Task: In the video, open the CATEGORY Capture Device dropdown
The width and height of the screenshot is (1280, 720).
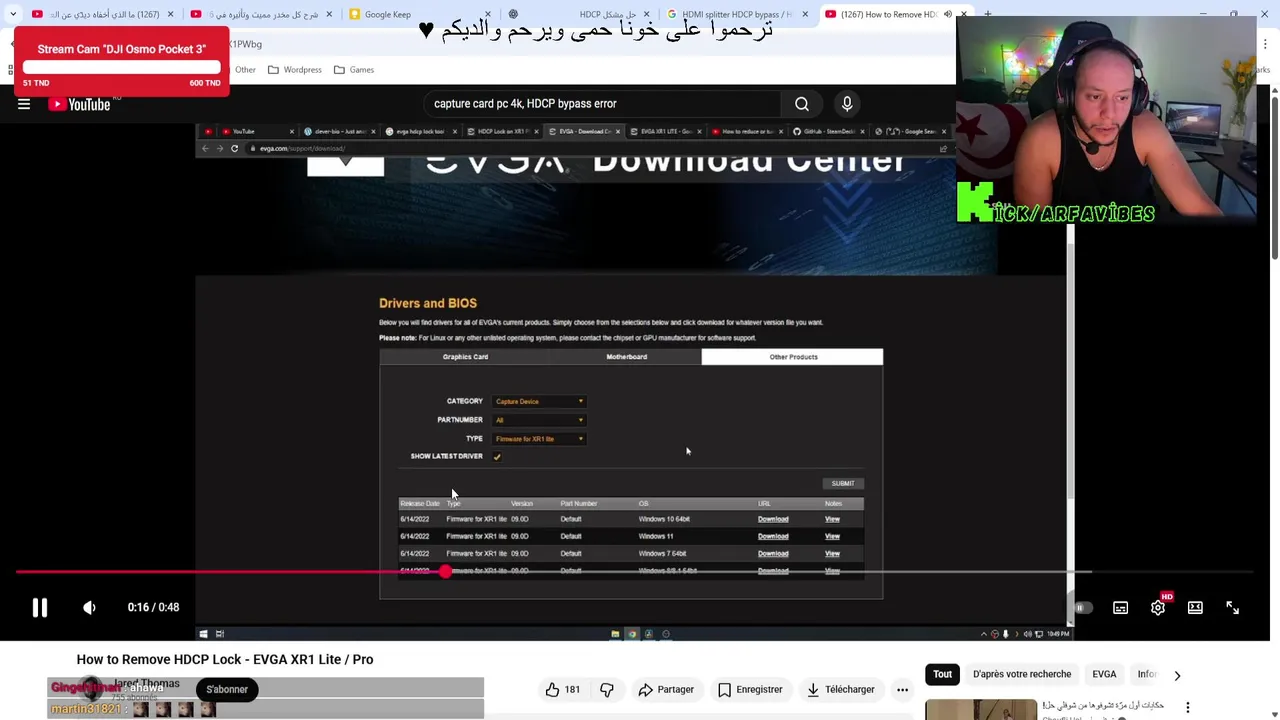Action: click(x=539, y=401)
